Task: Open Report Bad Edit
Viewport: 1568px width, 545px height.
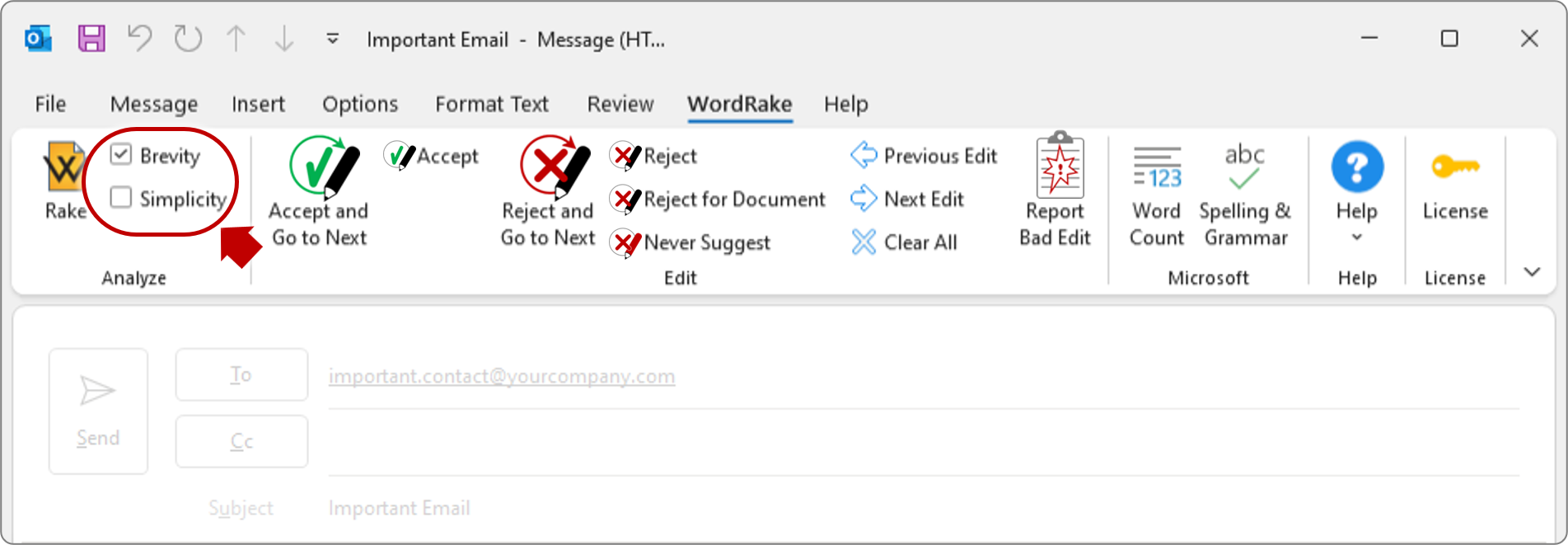Action: 1055,191
